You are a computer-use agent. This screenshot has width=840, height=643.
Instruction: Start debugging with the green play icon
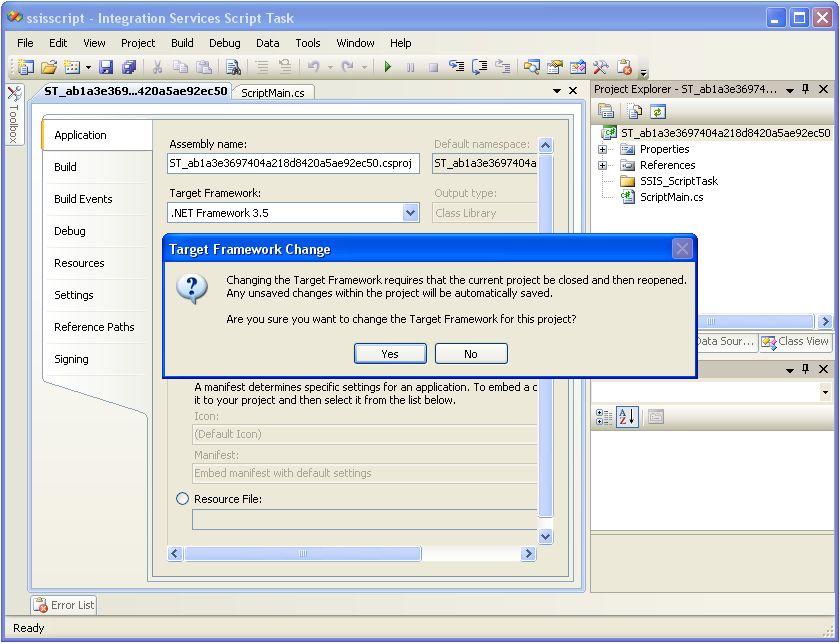pyautogui.click(x=388, y=67)
